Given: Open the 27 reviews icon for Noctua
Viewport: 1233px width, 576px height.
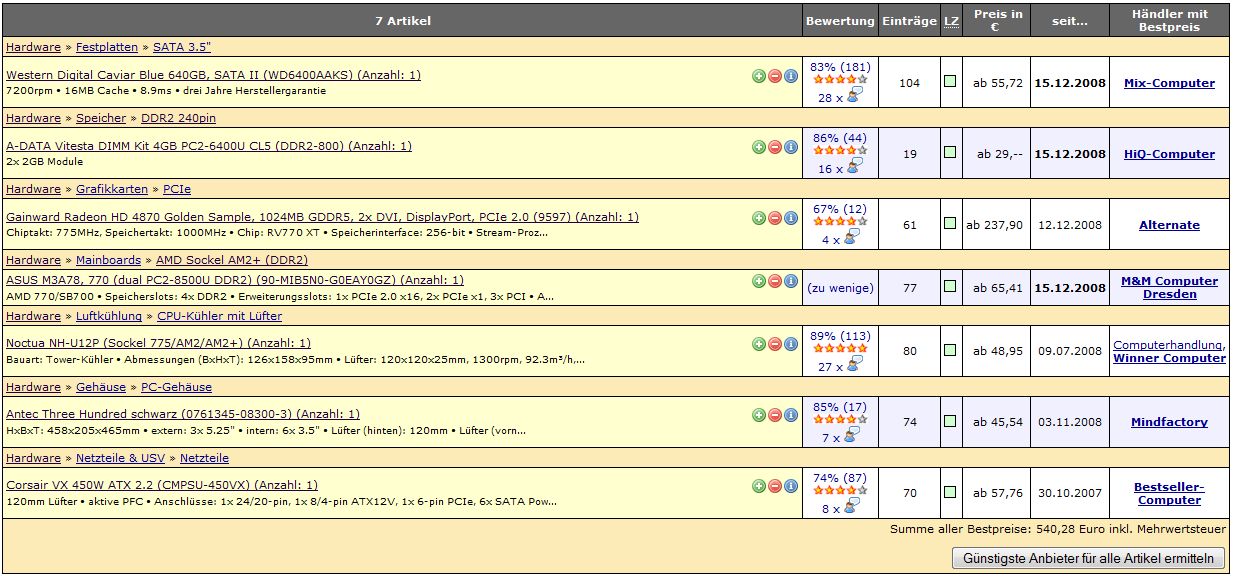Looking at the screenshot, I should [853, 365].
